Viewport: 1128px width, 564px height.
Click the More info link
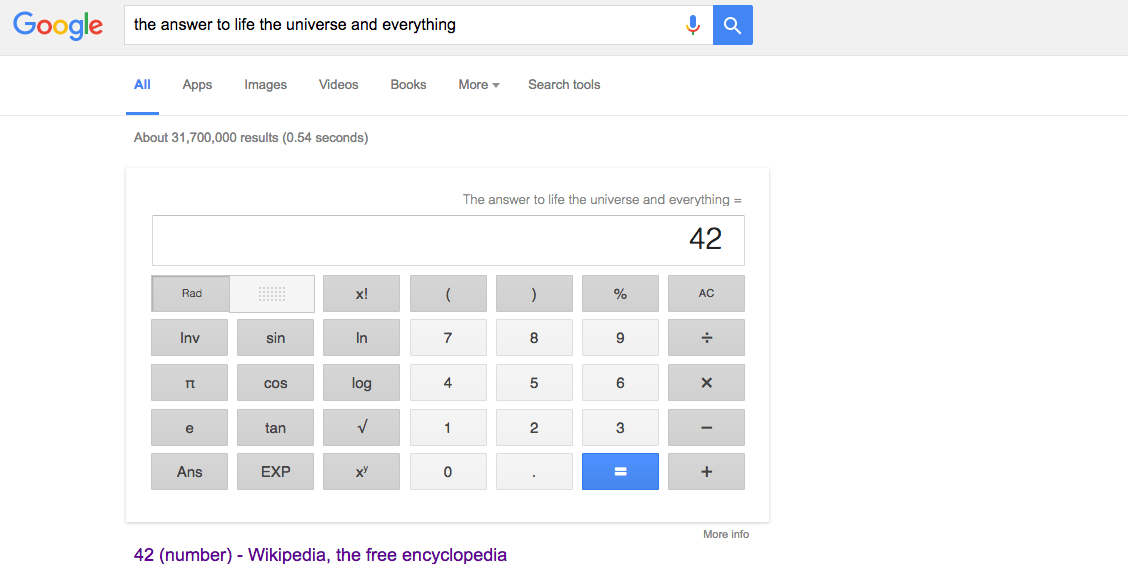pyautogui.click(x=726, y=535)
